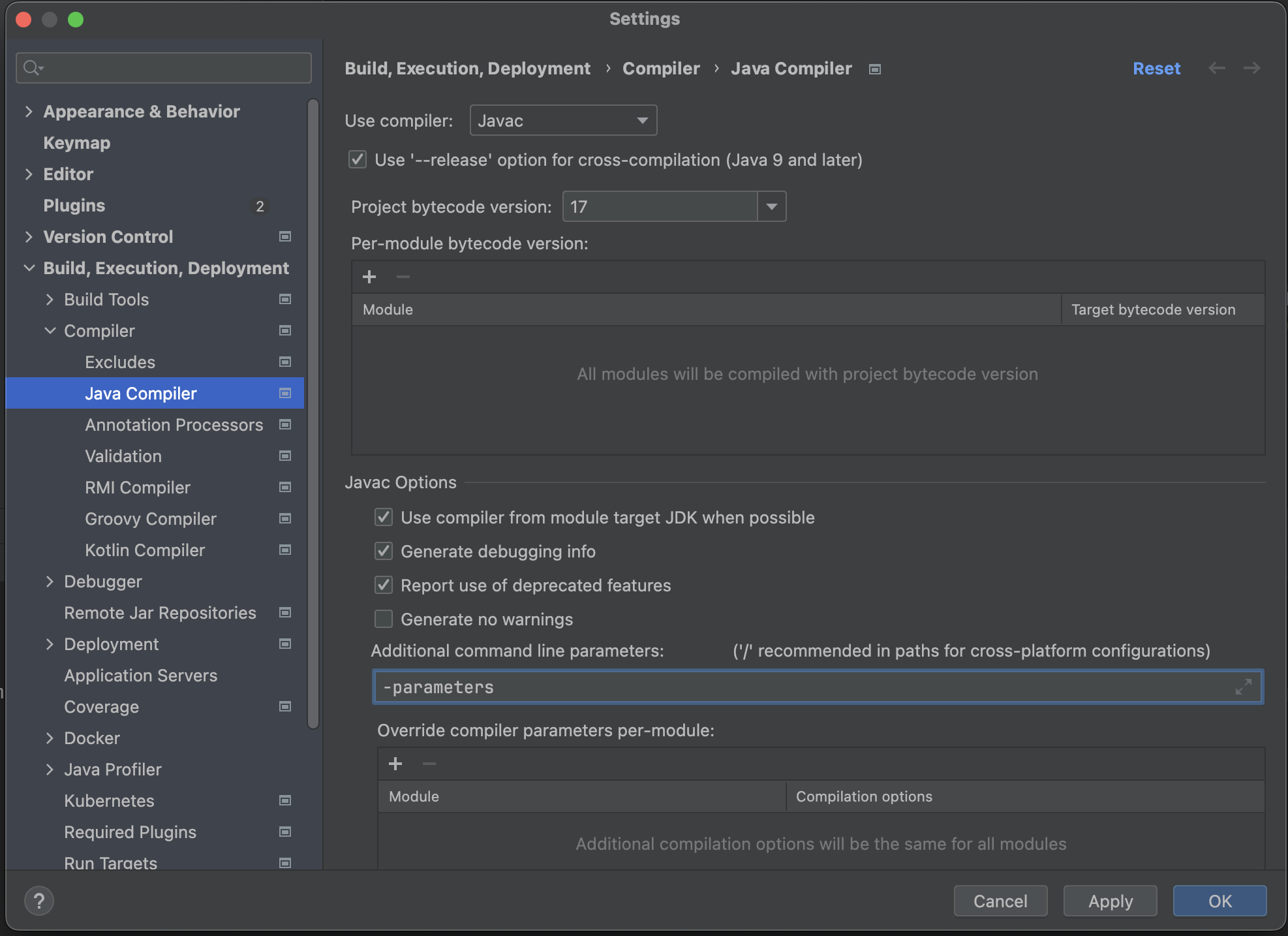Click the Reset link
Image resolution: width=1288 pixels, height=936 pixels.
pos(1156,69)
